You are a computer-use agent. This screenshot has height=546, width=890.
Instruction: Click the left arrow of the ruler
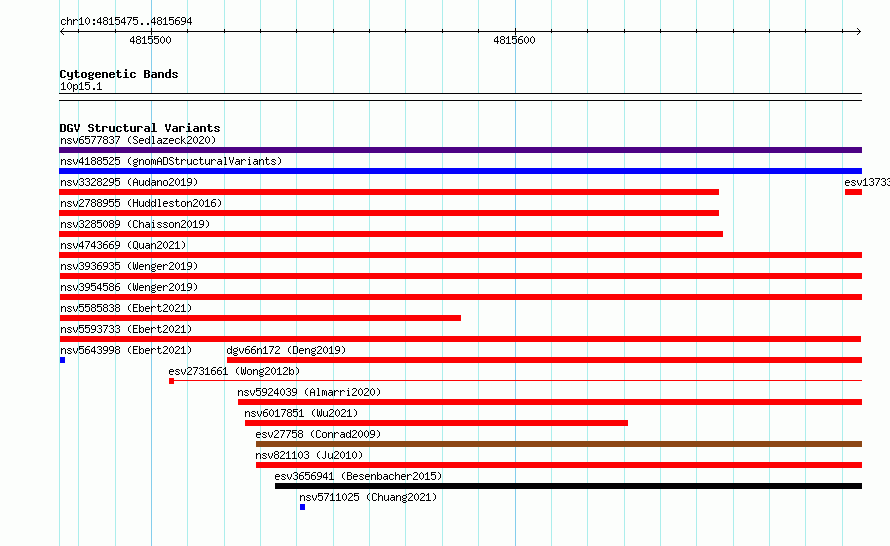click(62, 32)
